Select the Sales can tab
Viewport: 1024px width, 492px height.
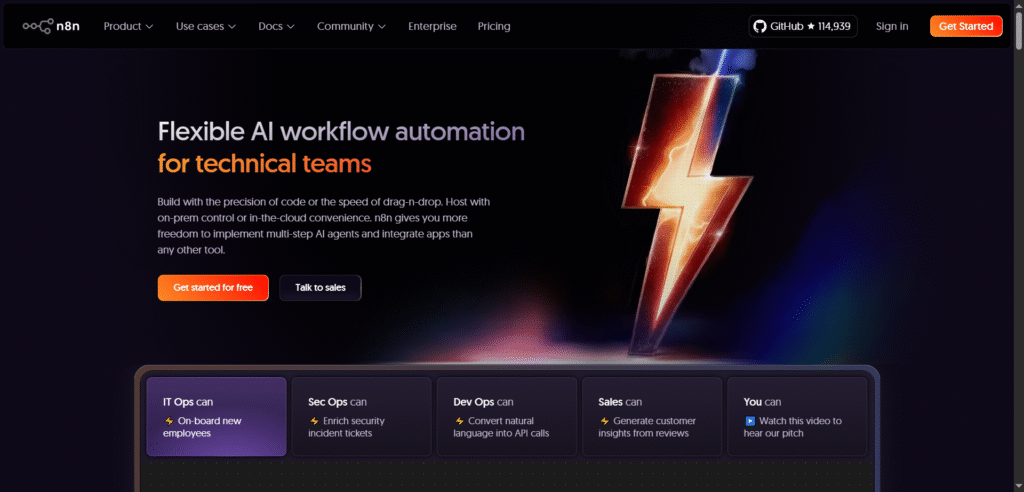pos(652,416)
